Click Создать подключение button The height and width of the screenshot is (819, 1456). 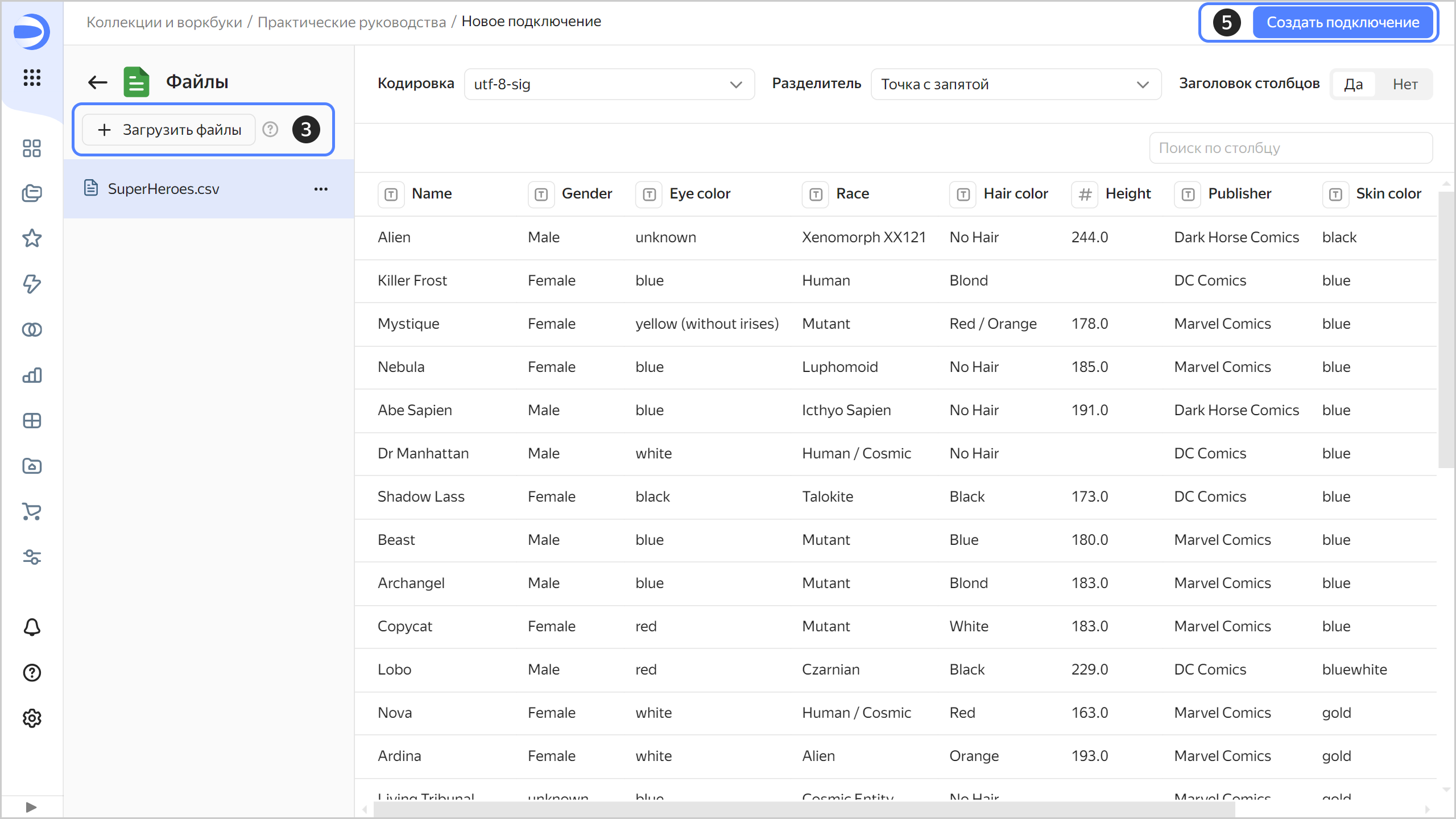(1342, 22)
